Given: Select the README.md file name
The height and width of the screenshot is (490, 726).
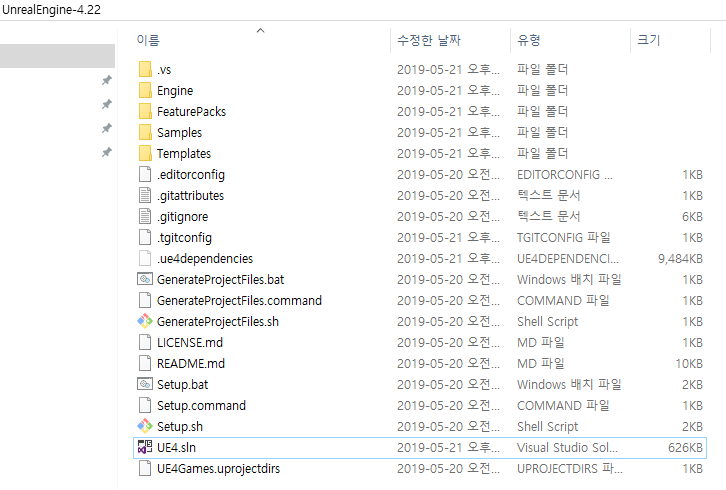Looking at the screenshot, I should pos(191,363).
